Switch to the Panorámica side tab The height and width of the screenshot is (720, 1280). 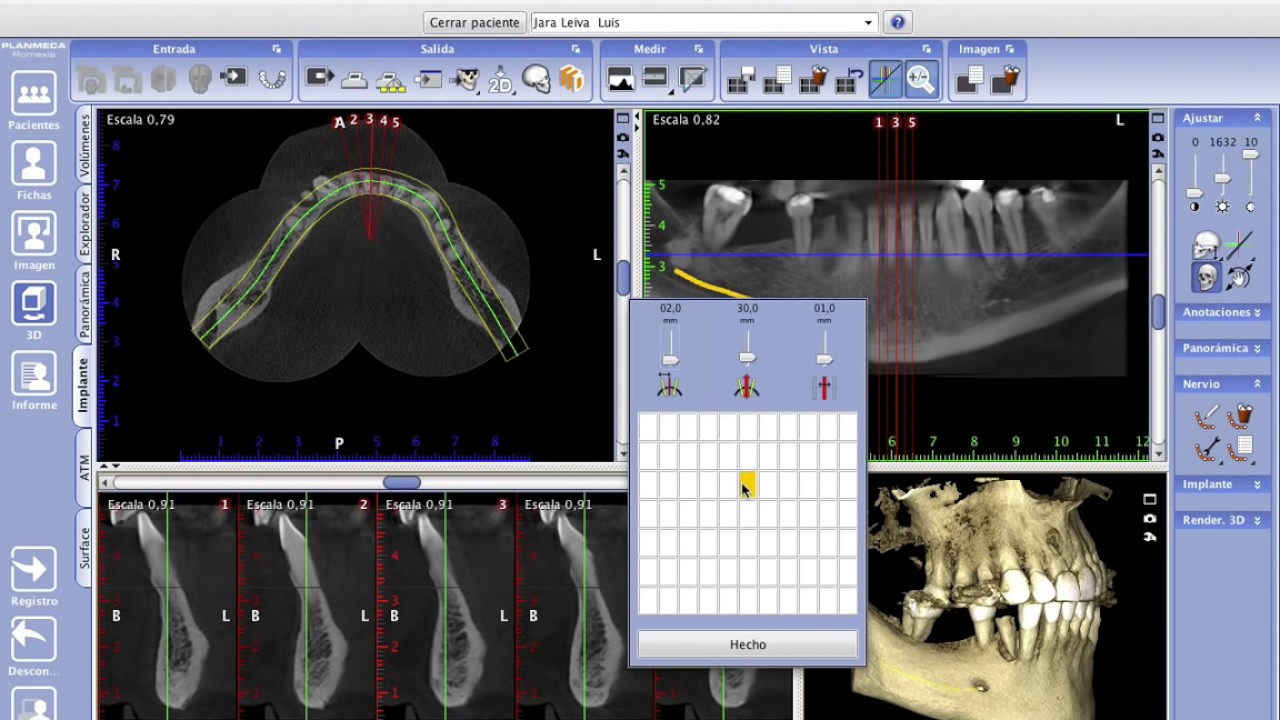tap(84, 304)
